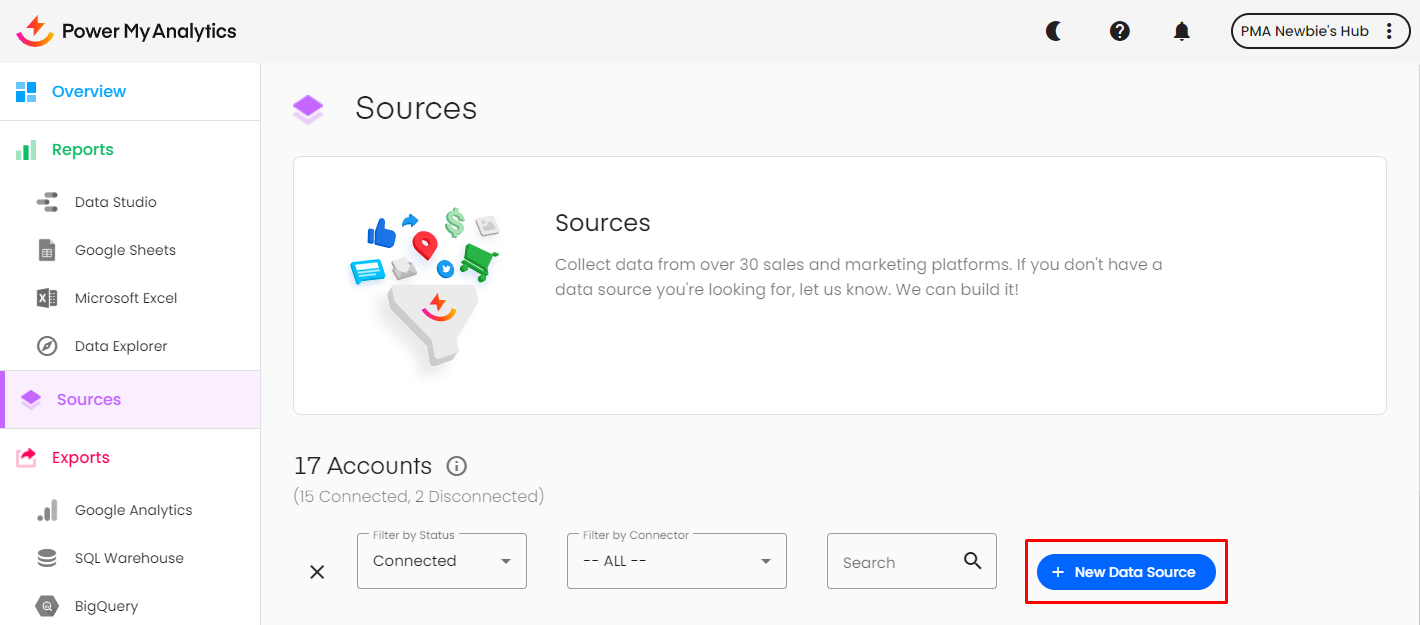The width and height of the screenshot is (1420, 625).
Task: Select the SQL Warehouse icon
Action: tap(47, 557)
